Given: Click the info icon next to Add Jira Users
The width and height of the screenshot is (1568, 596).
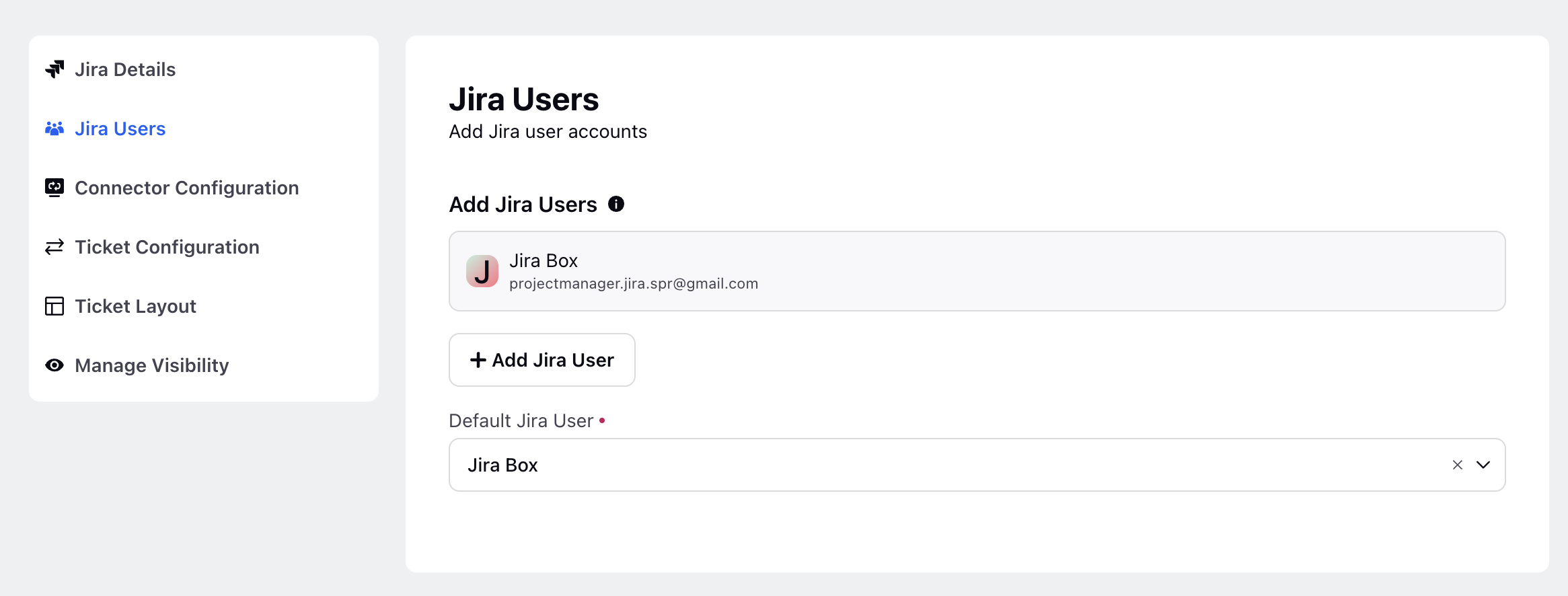Looking at the screenshot, I should tap(616, 204).
